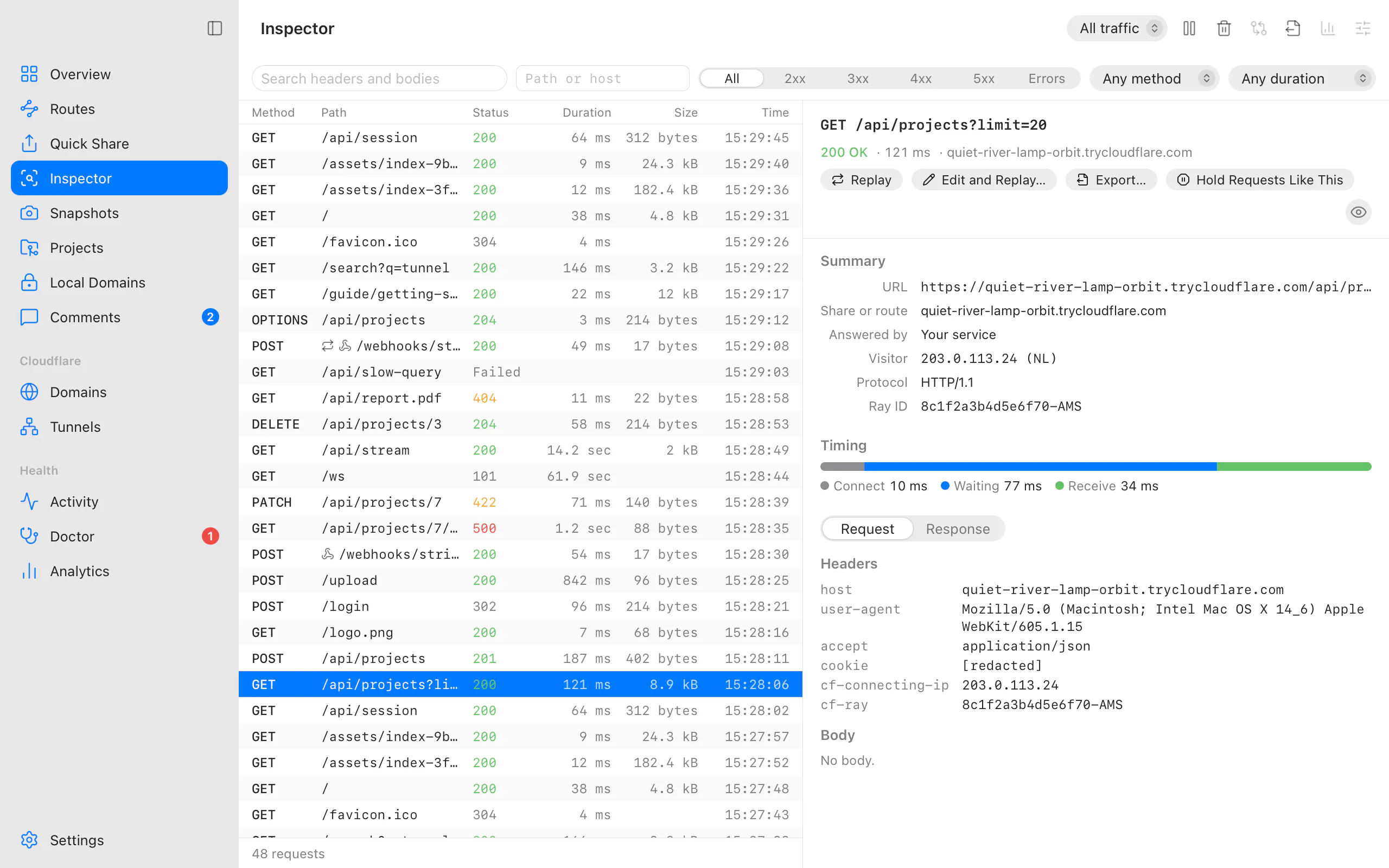Screen dimensions: 1389x868
Task: Go to Routes in sidebar
Action: 119,108
